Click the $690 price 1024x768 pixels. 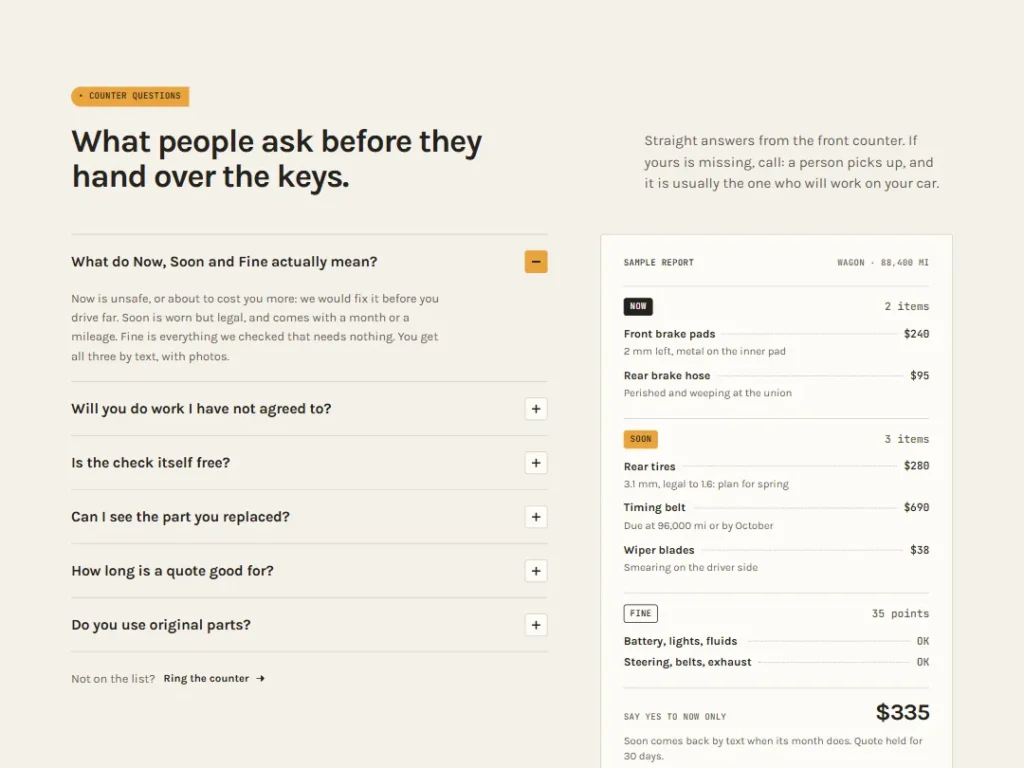tap(916, 507)
